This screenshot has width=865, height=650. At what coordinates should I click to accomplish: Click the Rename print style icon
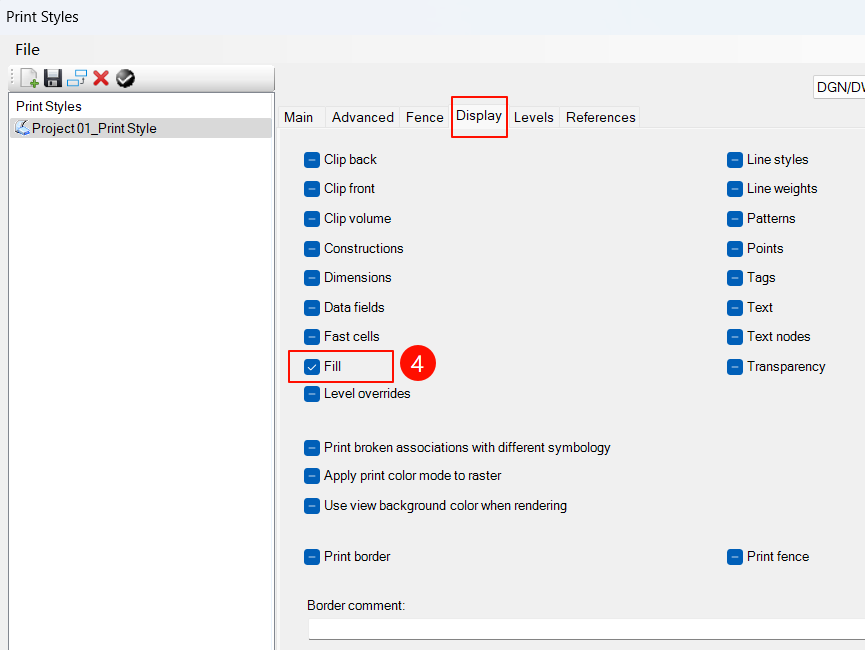[77, 78]
